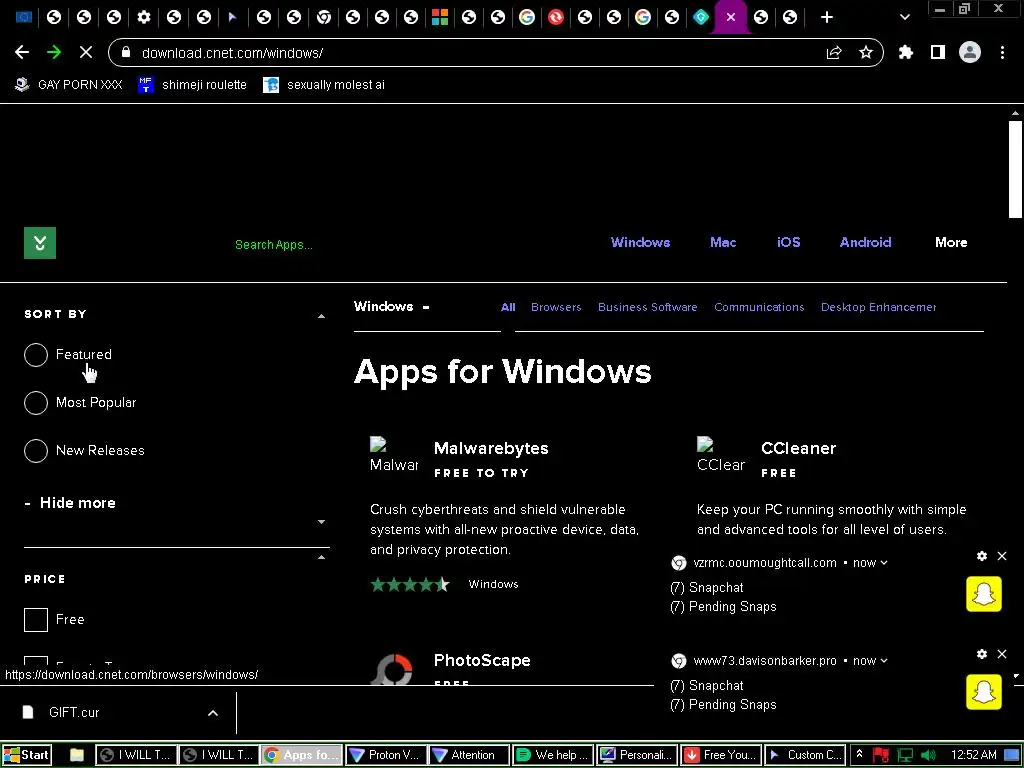The width and height of the screenshot is (1024, 768).
Task: Open the Free You... taskbar window
Action: [x=720, y=755]
